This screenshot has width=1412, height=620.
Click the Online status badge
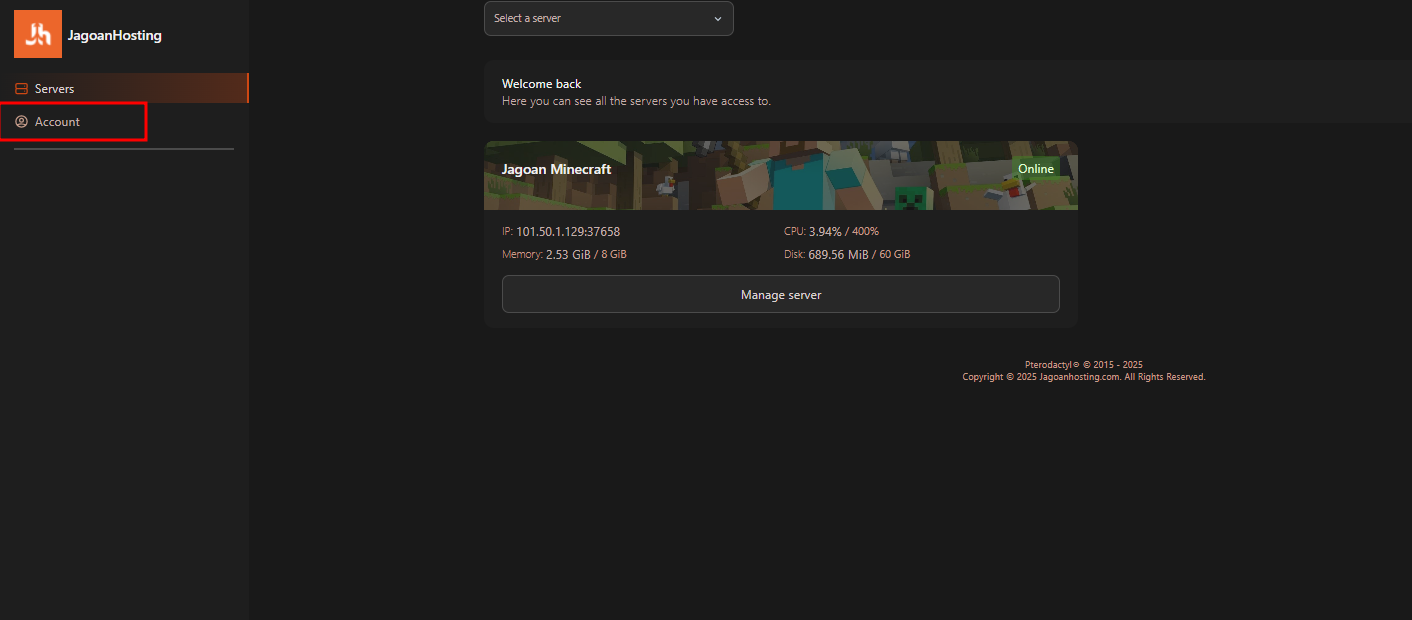pos(1035,169)
